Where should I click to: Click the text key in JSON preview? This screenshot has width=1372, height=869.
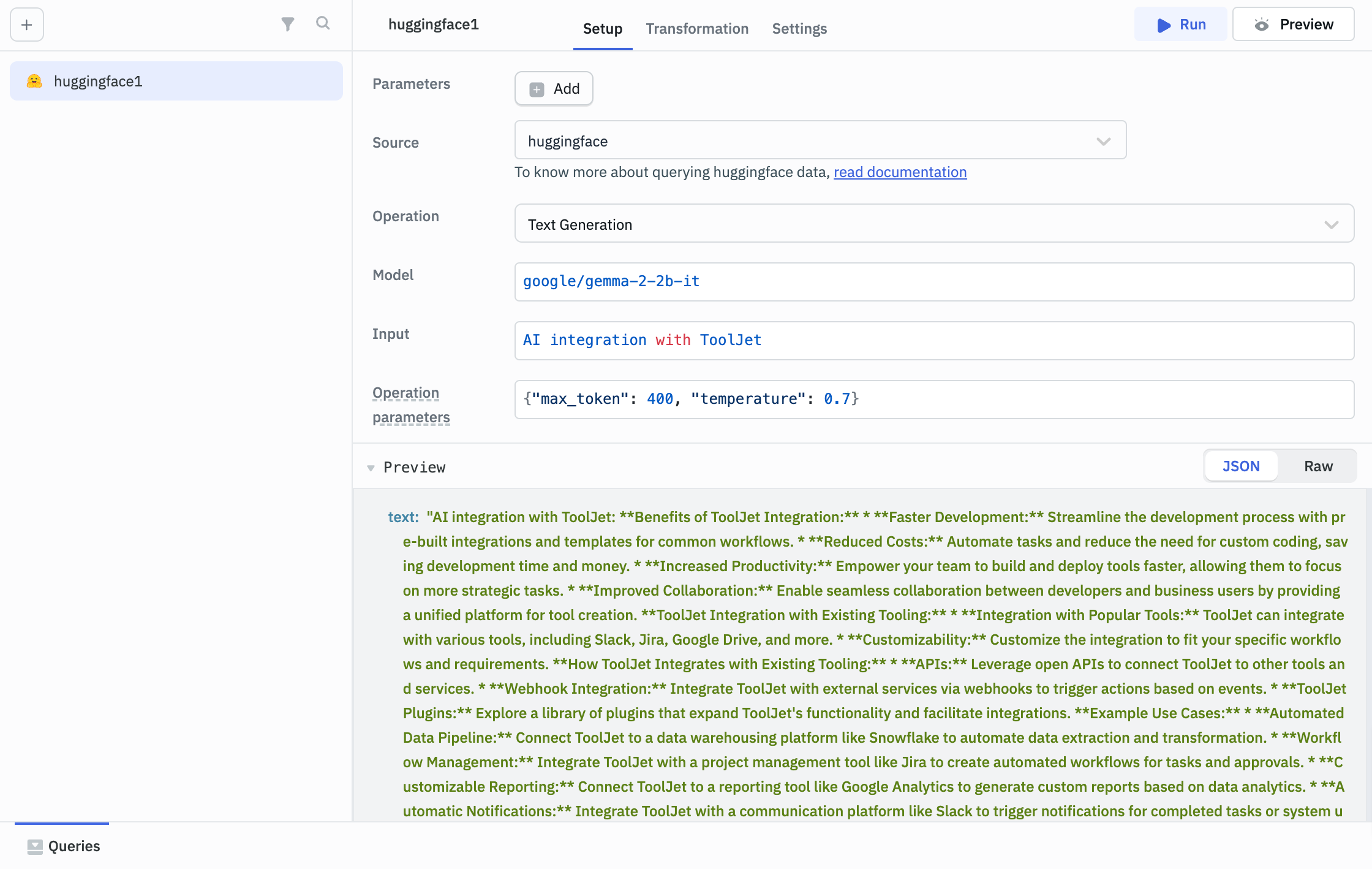pos(404,517)
